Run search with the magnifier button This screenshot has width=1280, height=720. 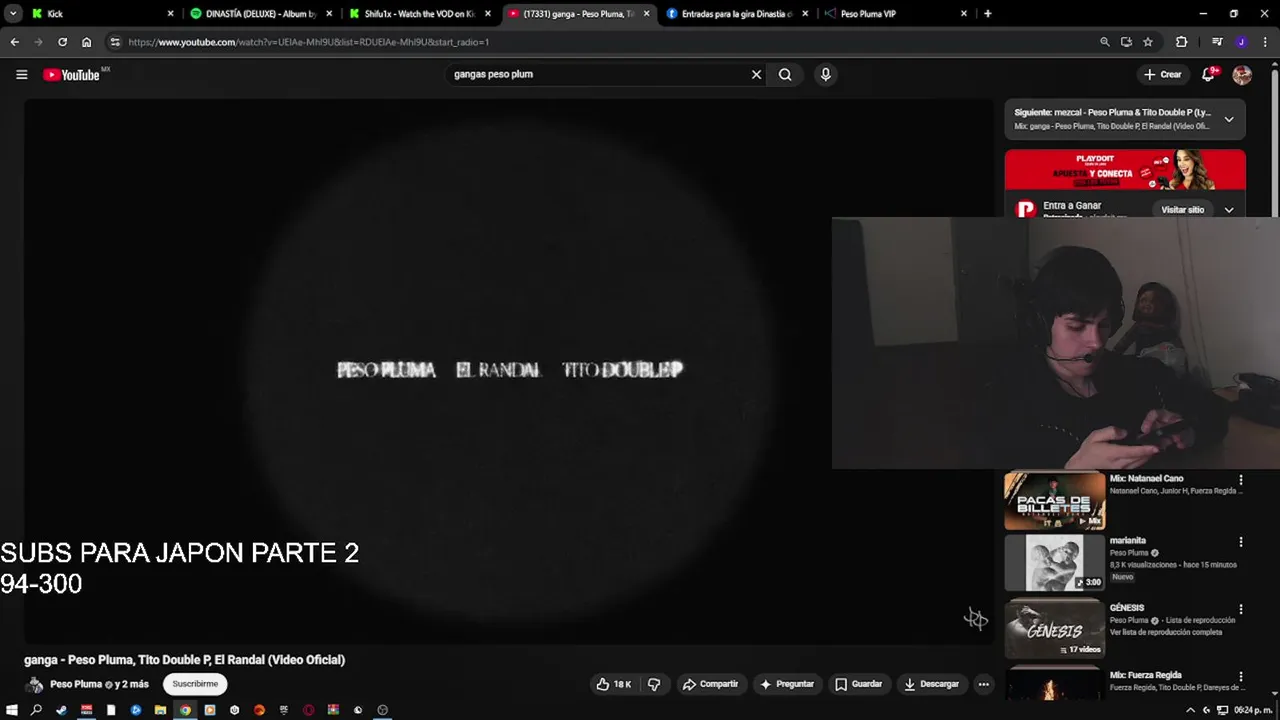[785, 74]
